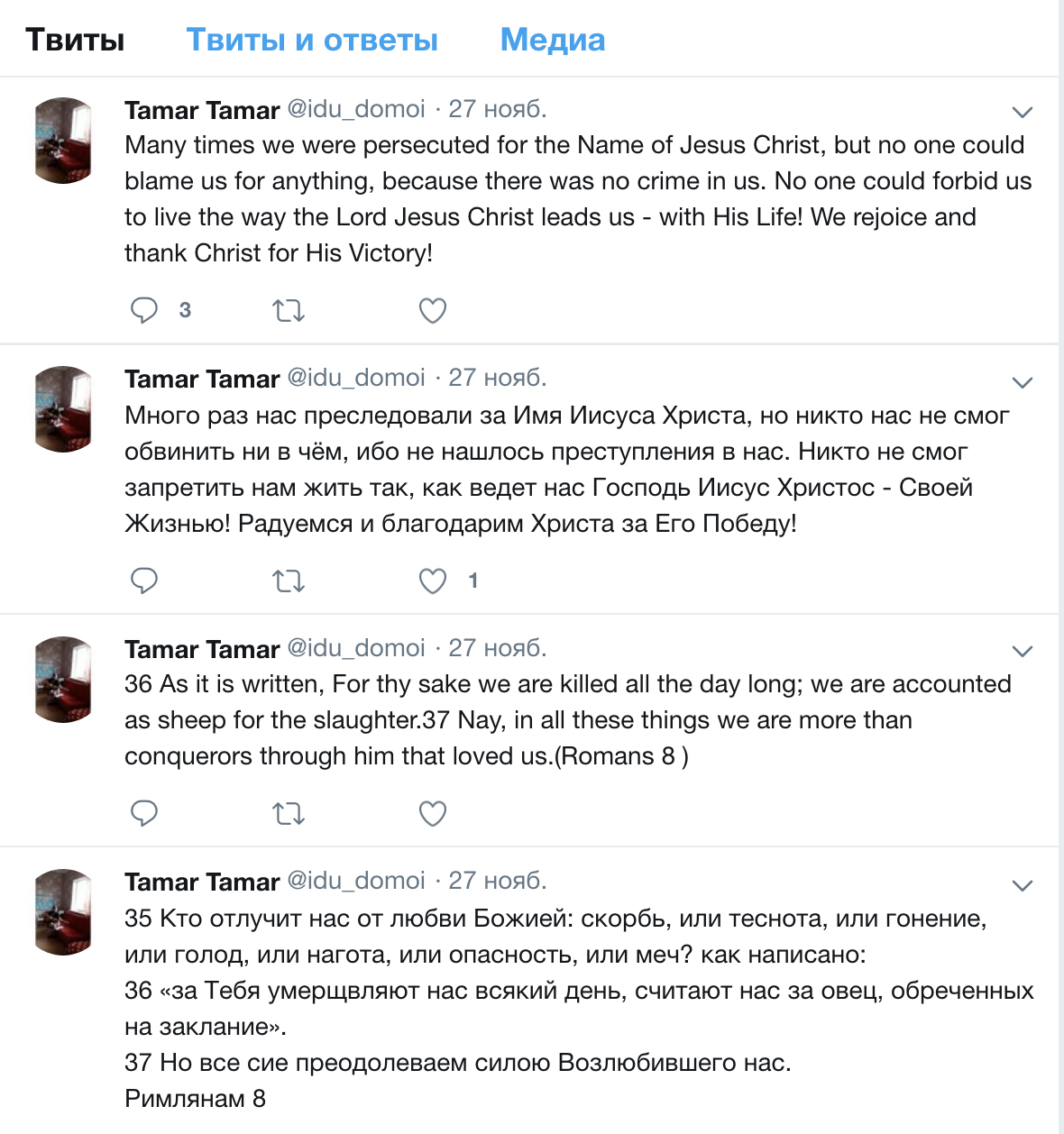Expand menu chevron on 'Много раз' tweet

click(x=1022, y=382)
